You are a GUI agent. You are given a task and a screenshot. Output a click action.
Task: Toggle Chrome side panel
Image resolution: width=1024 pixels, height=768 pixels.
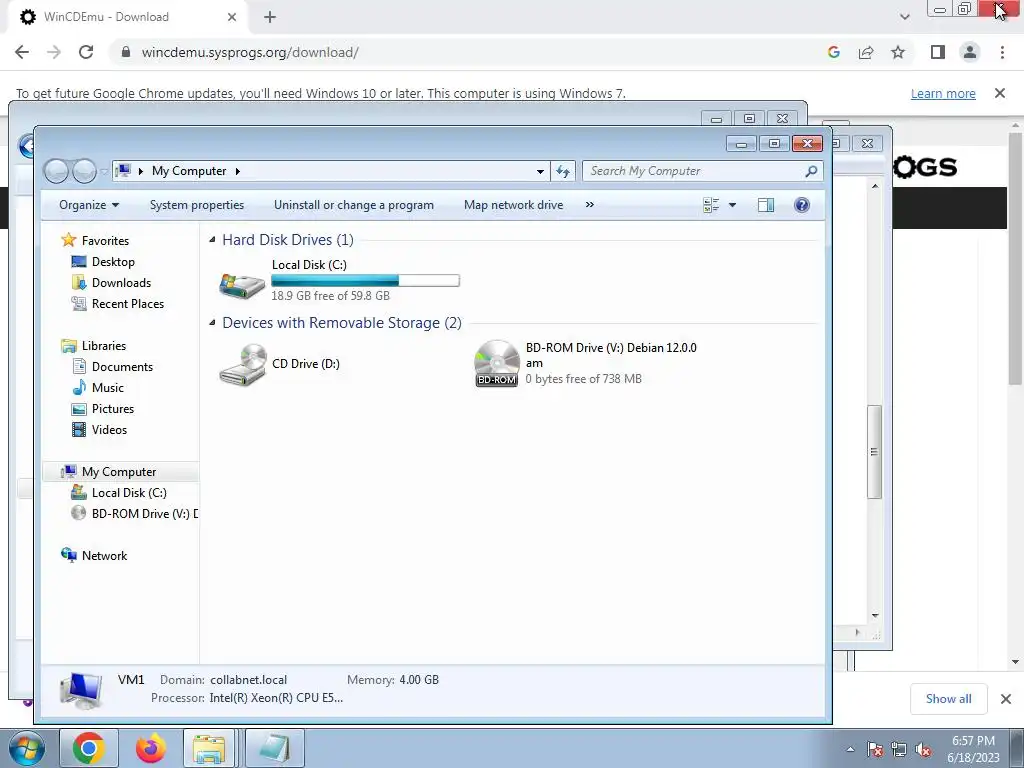tap(938, 52)
